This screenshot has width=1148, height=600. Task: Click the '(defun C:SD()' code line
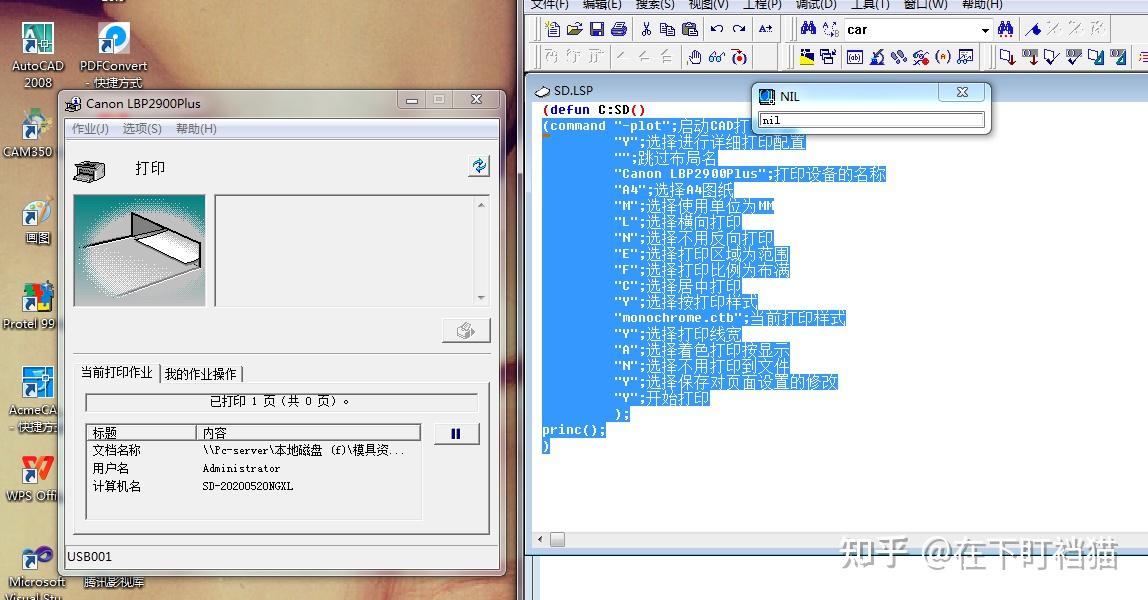[594, 110]
